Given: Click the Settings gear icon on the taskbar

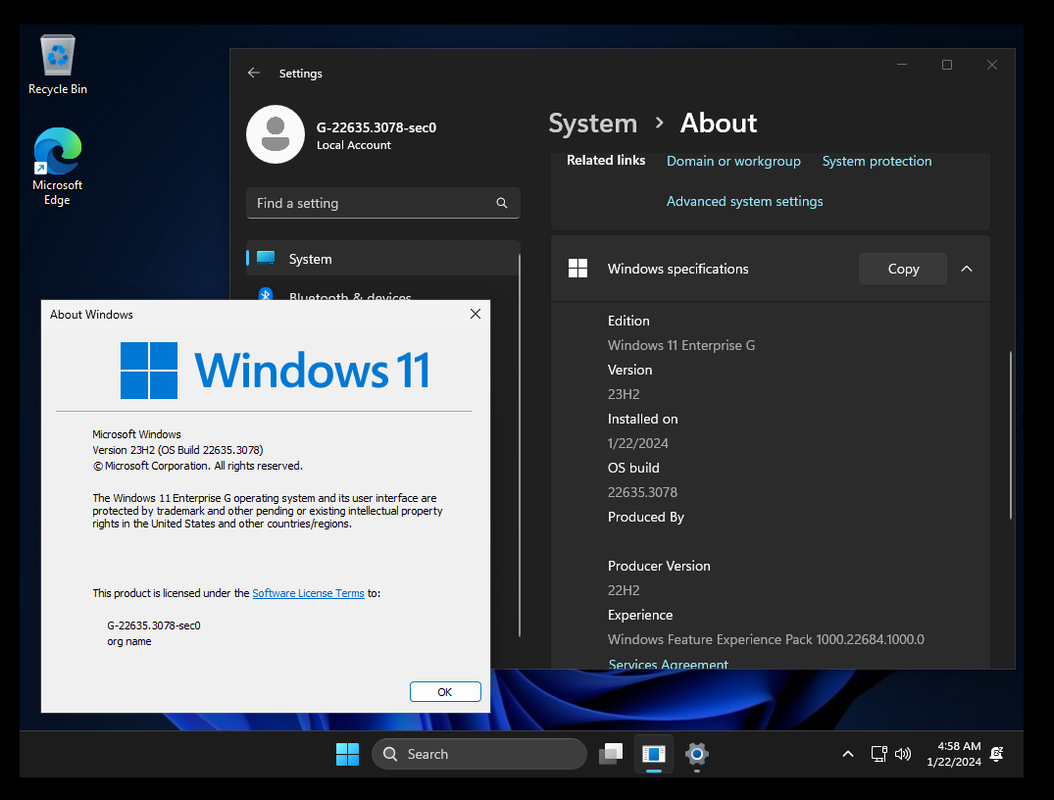Looking at the screenshot, I should tap(697, 754).
